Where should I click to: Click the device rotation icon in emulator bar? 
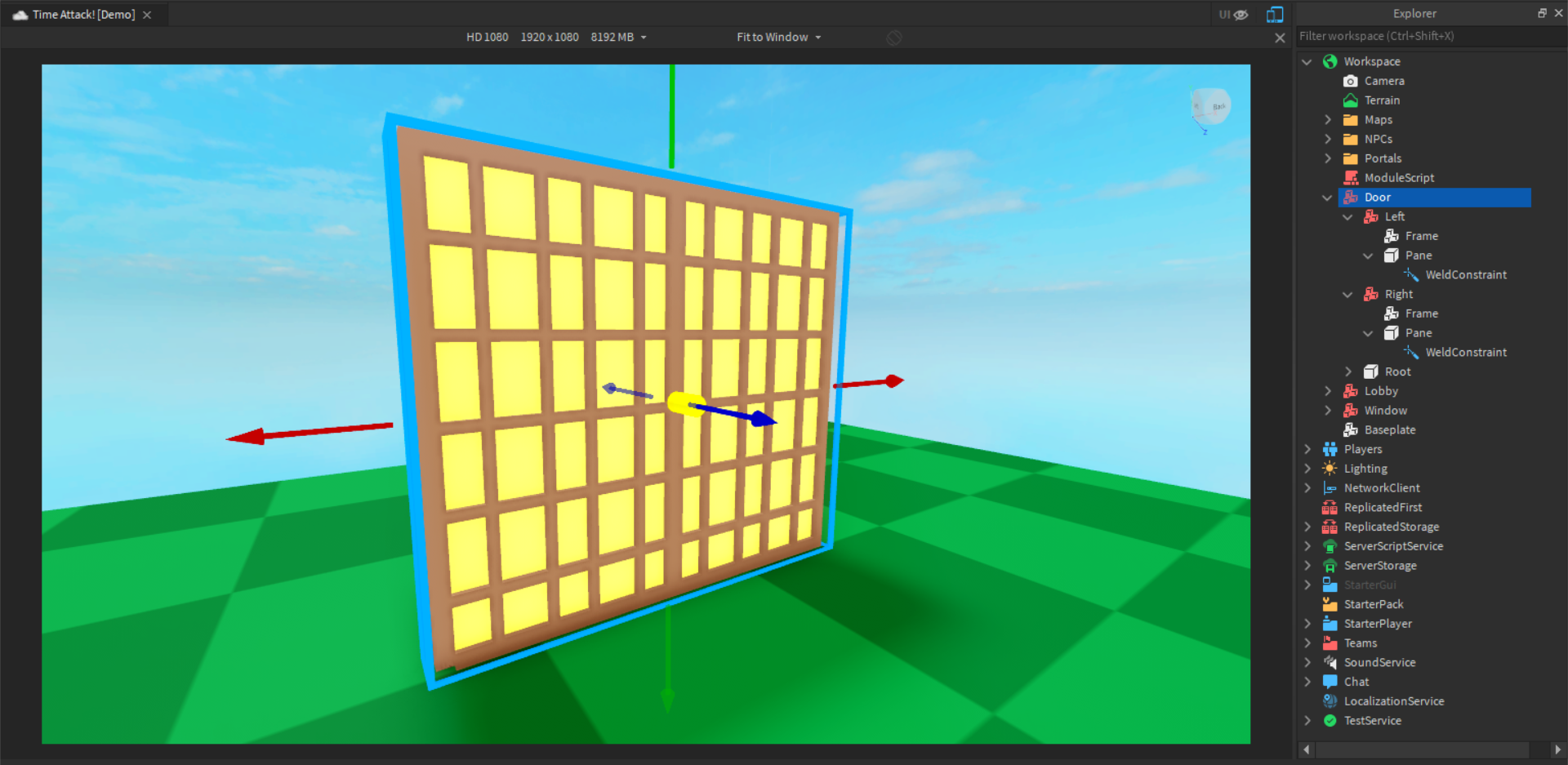point(894,38)
